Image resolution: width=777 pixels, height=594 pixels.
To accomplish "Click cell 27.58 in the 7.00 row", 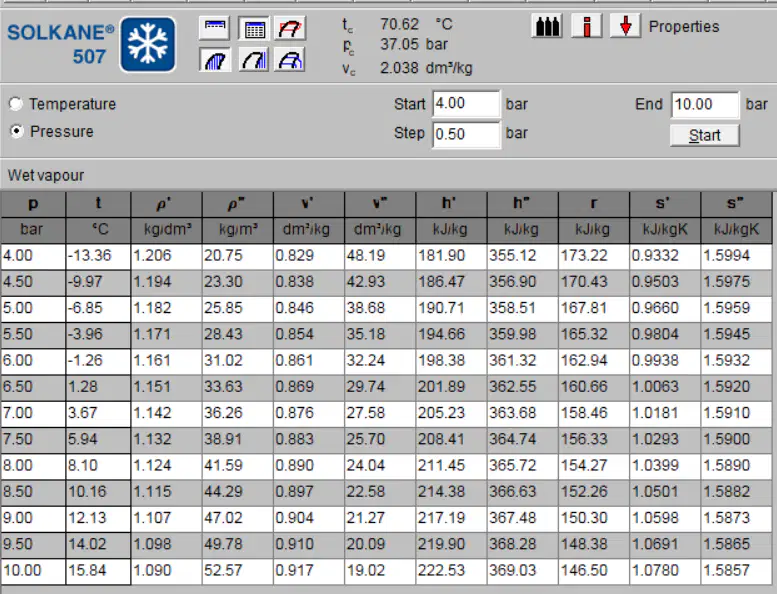I will point(380,413).
